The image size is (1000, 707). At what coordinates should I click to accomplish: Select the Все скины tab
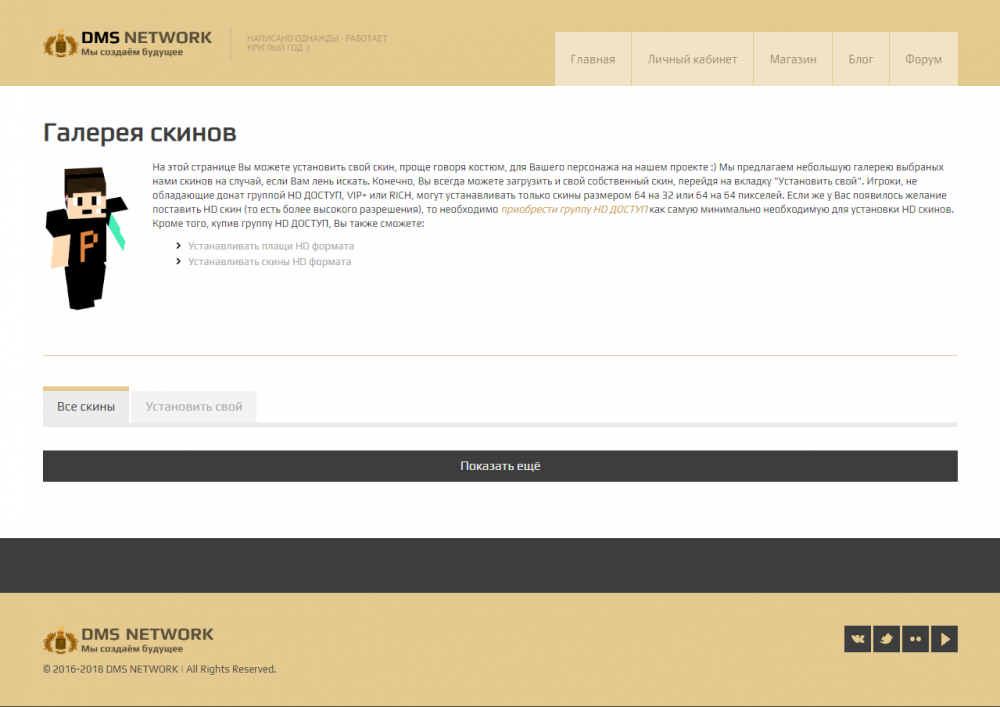click(x=86, y=407)
